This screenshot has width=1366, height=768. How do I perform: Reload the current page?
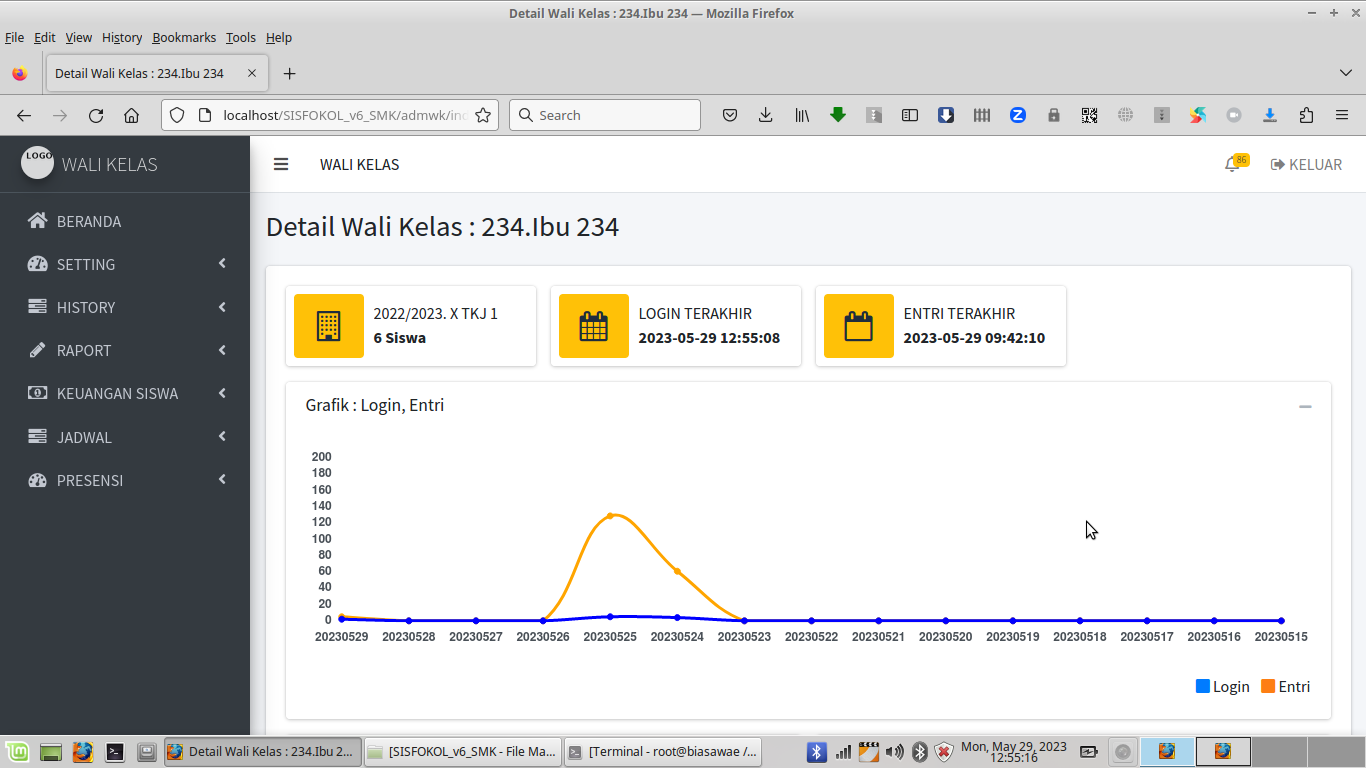coord(96,115)
